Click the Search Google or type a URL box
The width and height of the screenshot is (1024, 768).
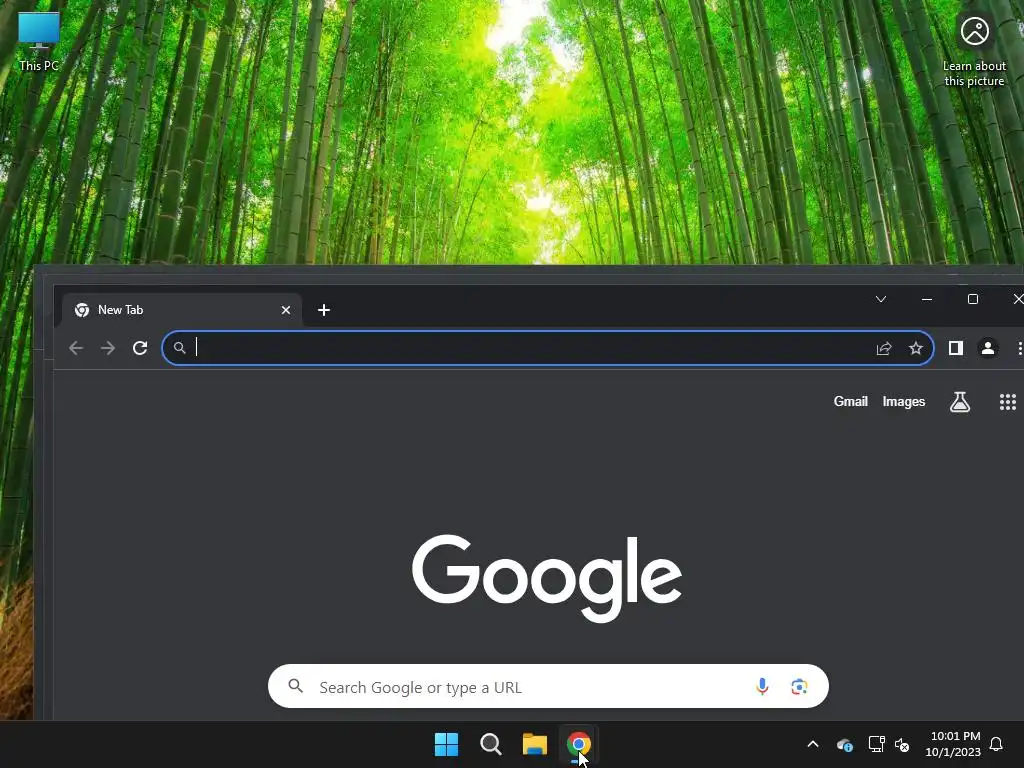click(x=548, y=686)
